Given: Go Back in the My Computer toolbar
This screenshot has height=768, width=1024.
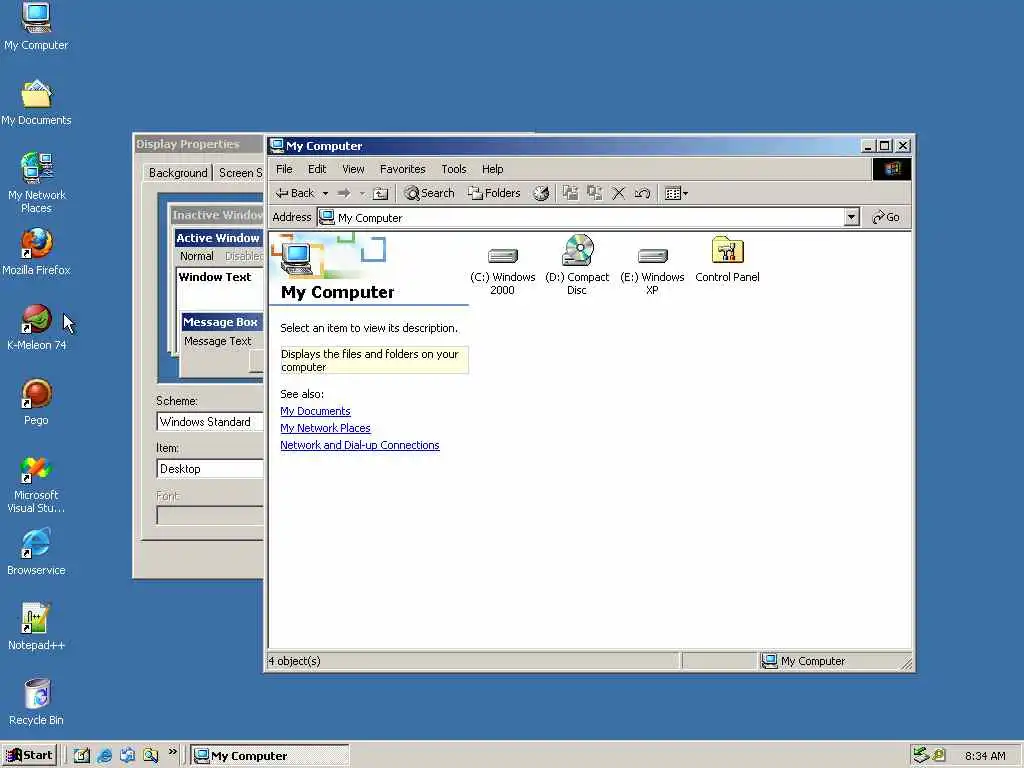Looking at the screenshot, I should click(x=295, y=193).
